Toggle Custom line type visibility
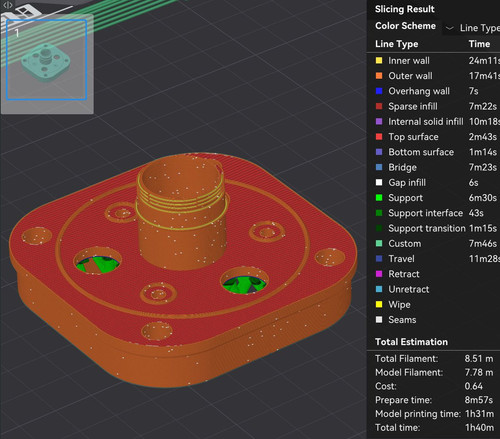The height and width of the screenshot is (439, 500). (404, 243)
